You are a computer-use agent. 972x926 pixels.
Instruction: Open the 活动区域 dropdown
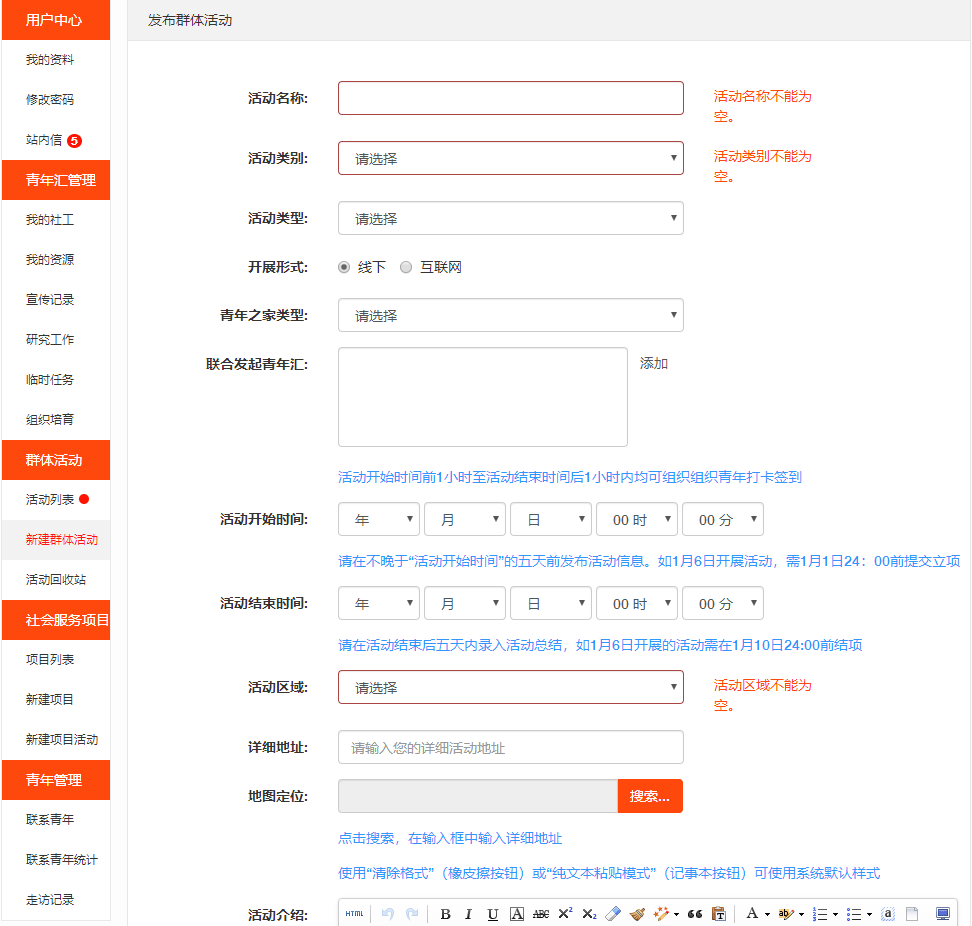pyautogui.click(x=511, y=687)
